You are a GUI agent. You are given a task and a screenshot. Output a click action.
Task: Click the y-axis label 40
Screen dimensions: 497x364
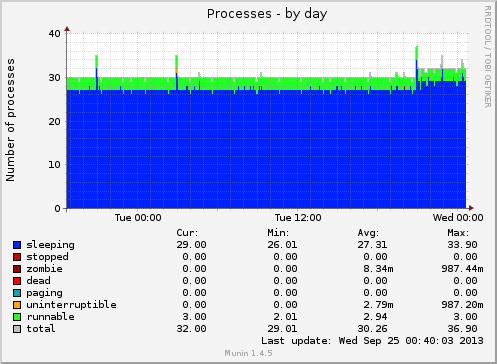(x=55, y=34)
